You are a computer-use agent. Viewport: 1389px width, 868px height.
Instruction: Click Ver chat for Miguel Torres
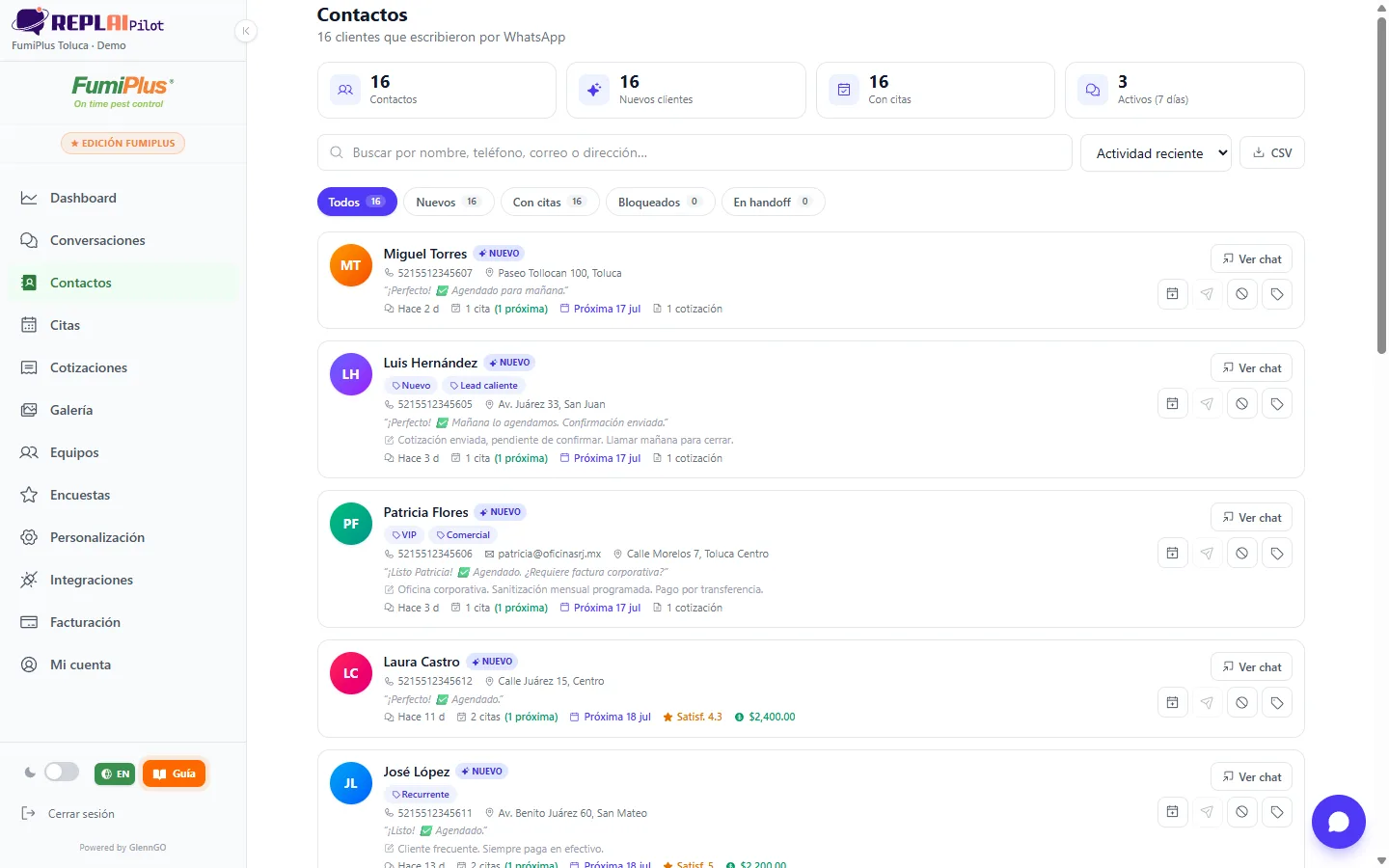(x=1251, y=258)
